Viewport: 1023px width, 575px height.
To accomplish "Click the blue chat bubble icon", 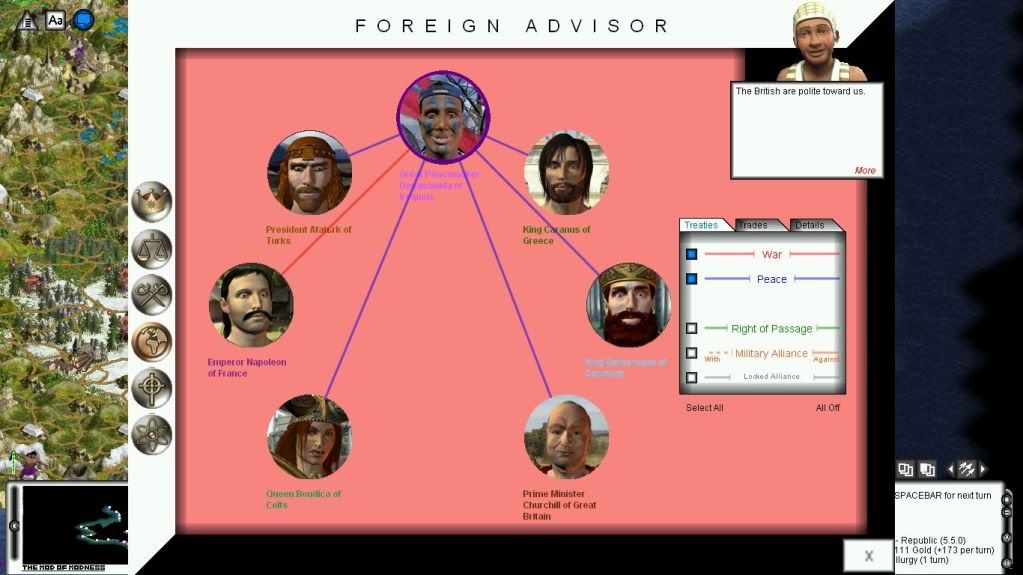I will pos(83,20).
